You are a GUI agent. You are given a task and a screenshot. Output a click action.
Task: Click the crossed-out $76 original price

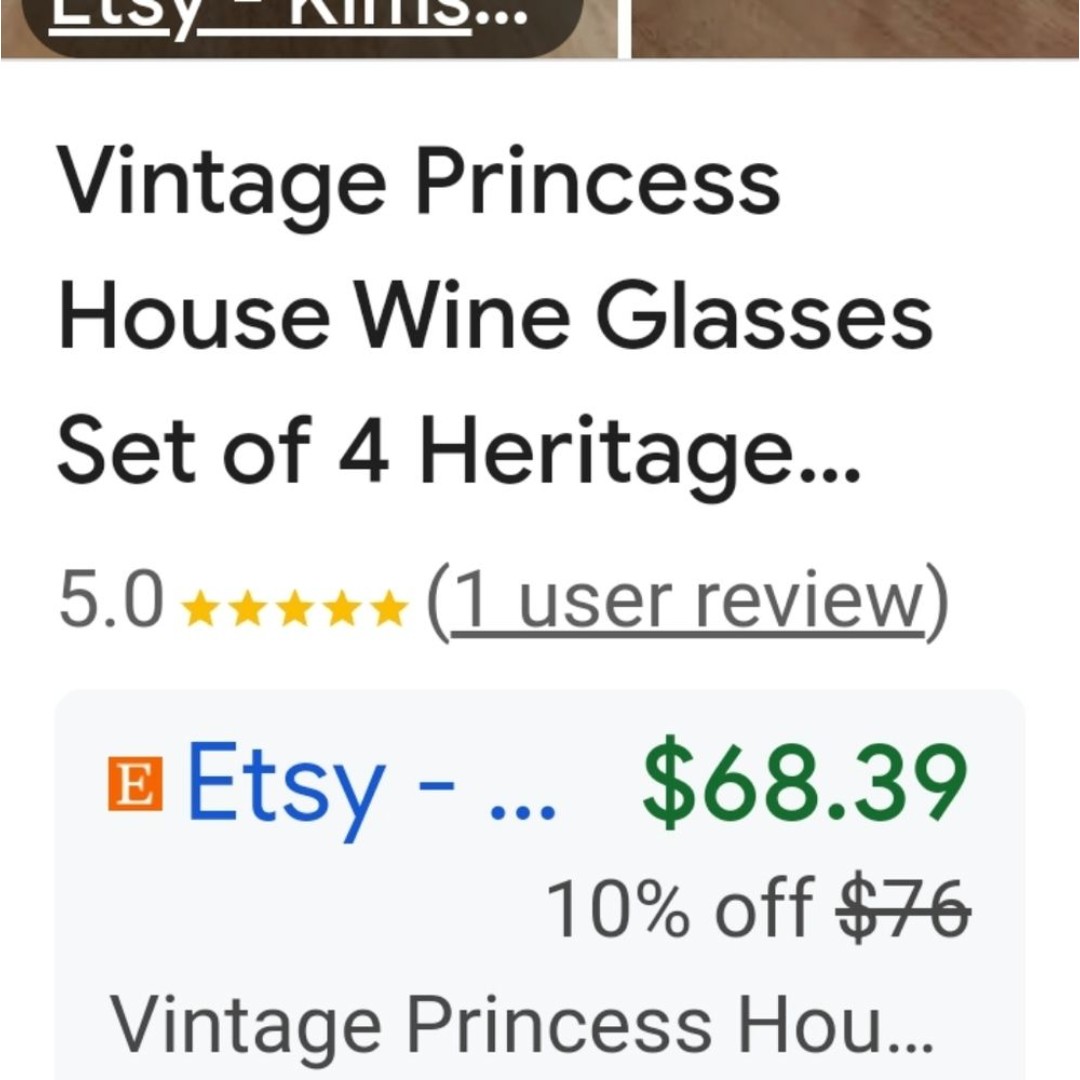[x=903, y=908]
